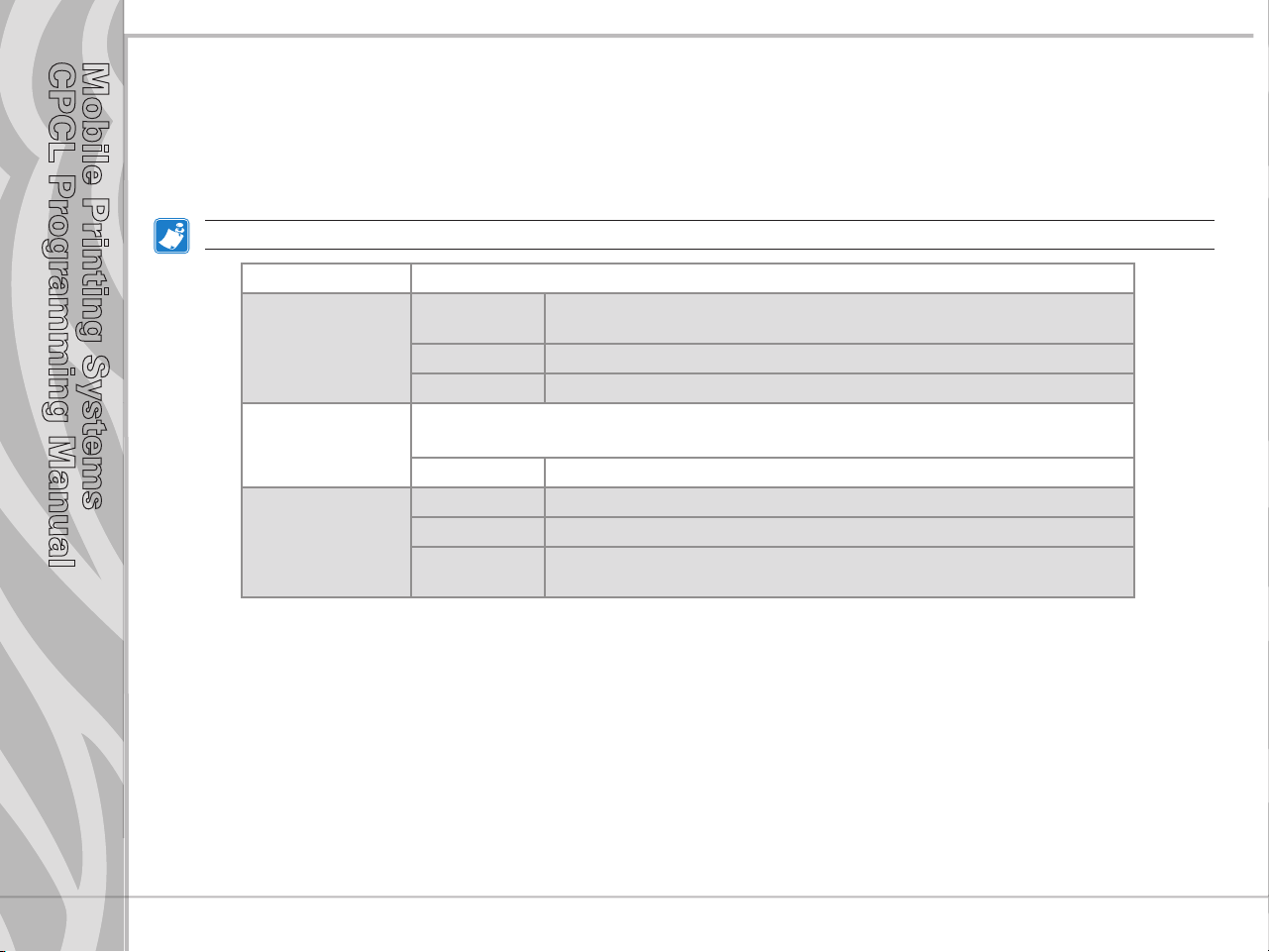Click the wide white cell below the merged description
The height and width of the screenshot is (952, 1269).
coord(839,473)
